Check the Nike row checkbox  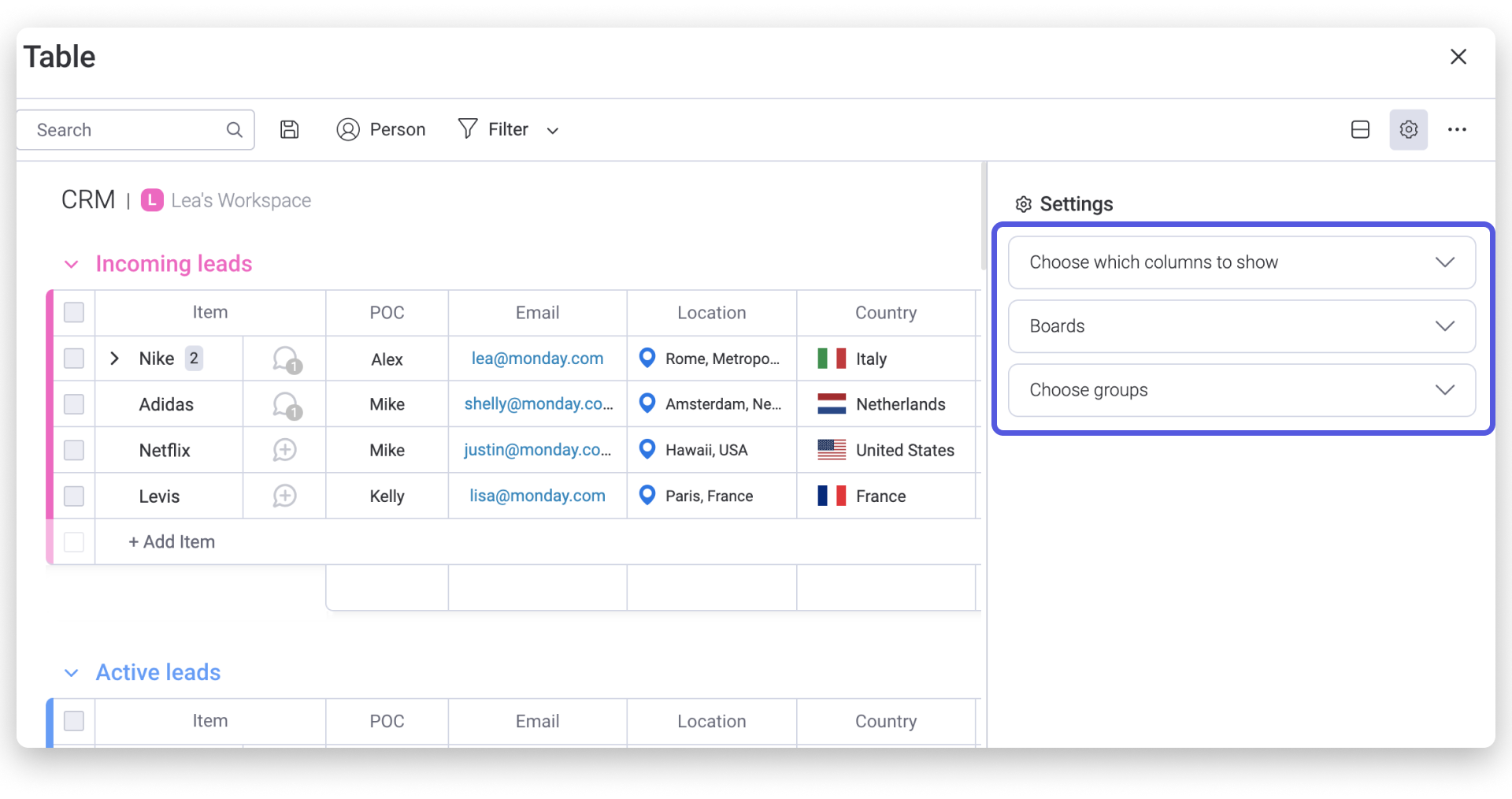tap(74, 359)
